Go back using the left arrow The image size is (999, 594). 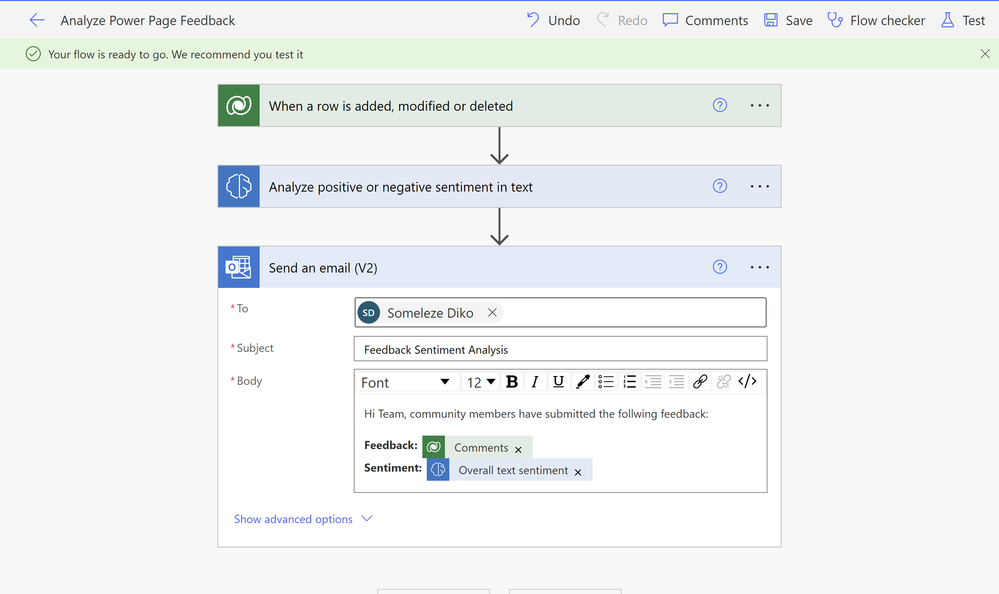coord(37,20)
